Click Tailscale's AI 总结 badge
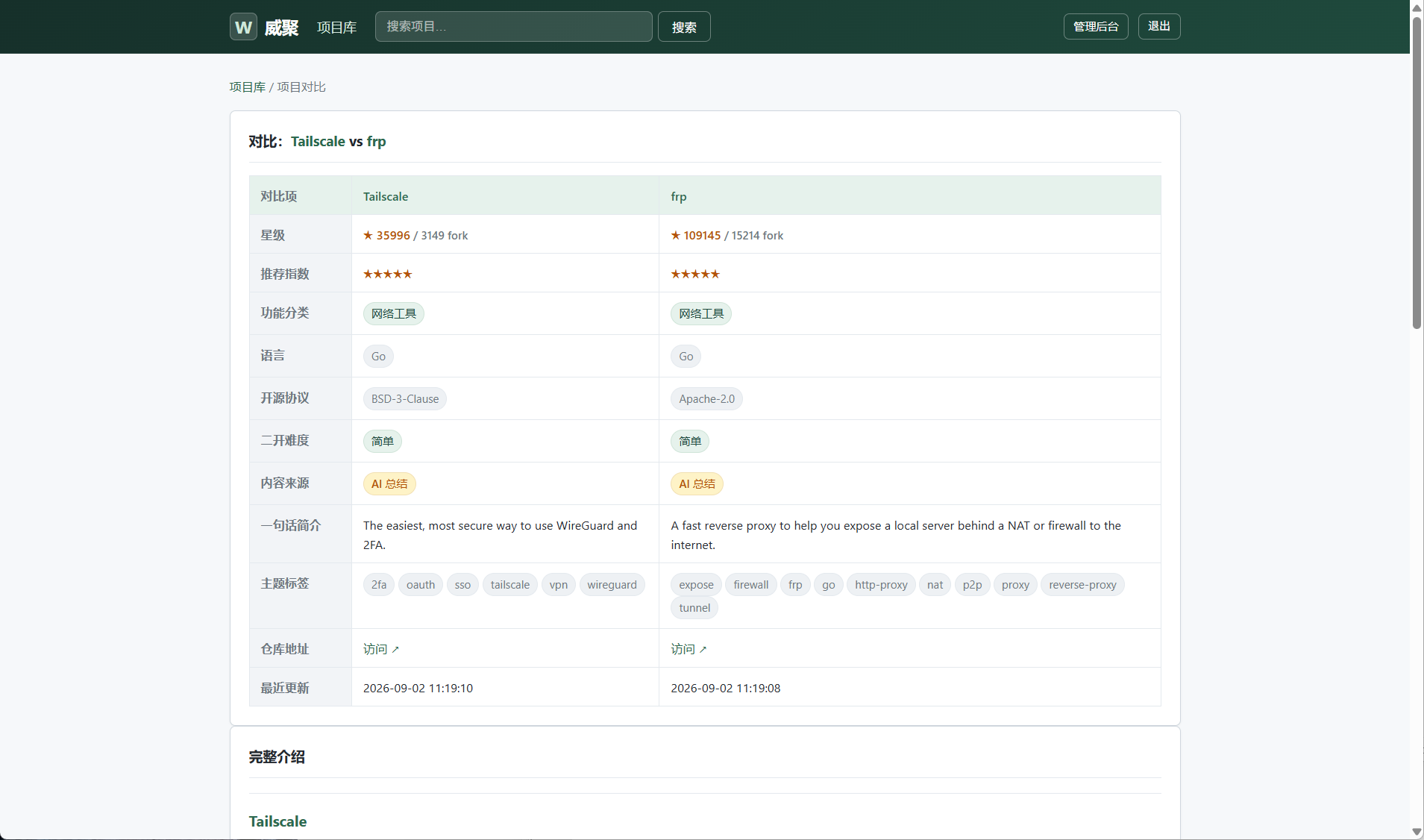Viewport: 1424px width, 840px height. tap(389, 484)
